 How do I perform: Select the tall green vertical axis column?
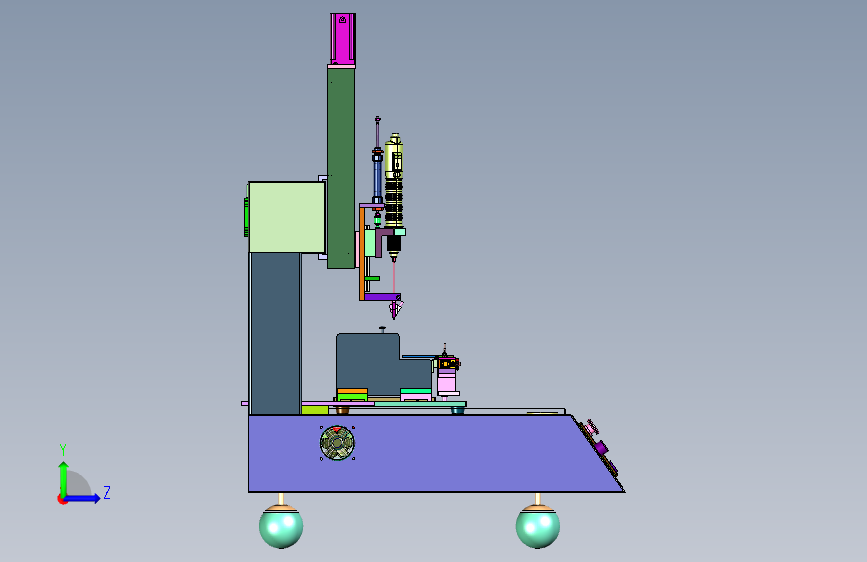pyautogui.click(x=341, y=167)
